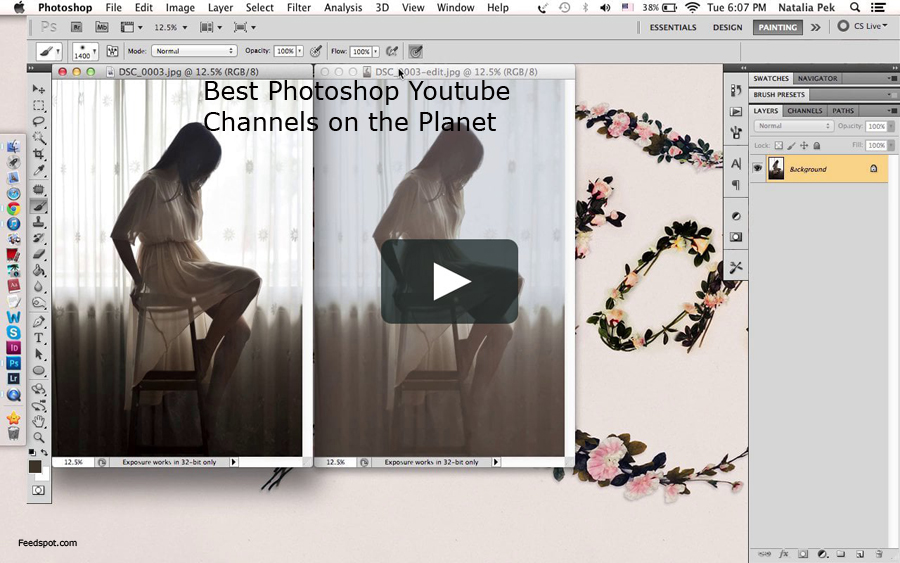This screenshot has height=563, width=900.
Task: Select the Paint Bucket tool
Action: (38, 270)
